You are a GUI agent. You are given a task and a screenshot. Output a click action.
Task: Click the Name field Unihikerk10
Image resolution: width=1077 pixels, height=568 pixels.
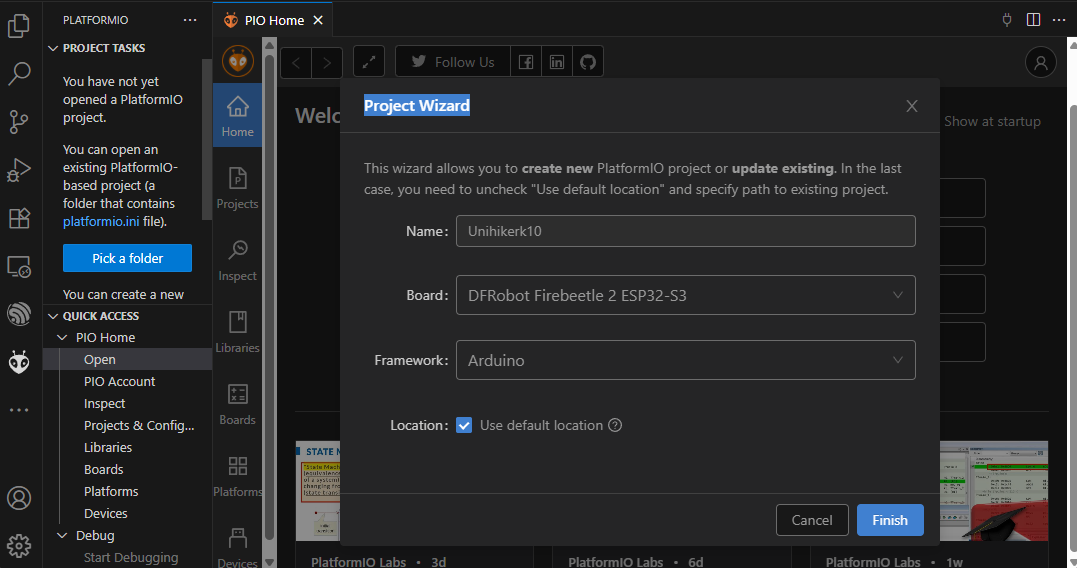685,231
